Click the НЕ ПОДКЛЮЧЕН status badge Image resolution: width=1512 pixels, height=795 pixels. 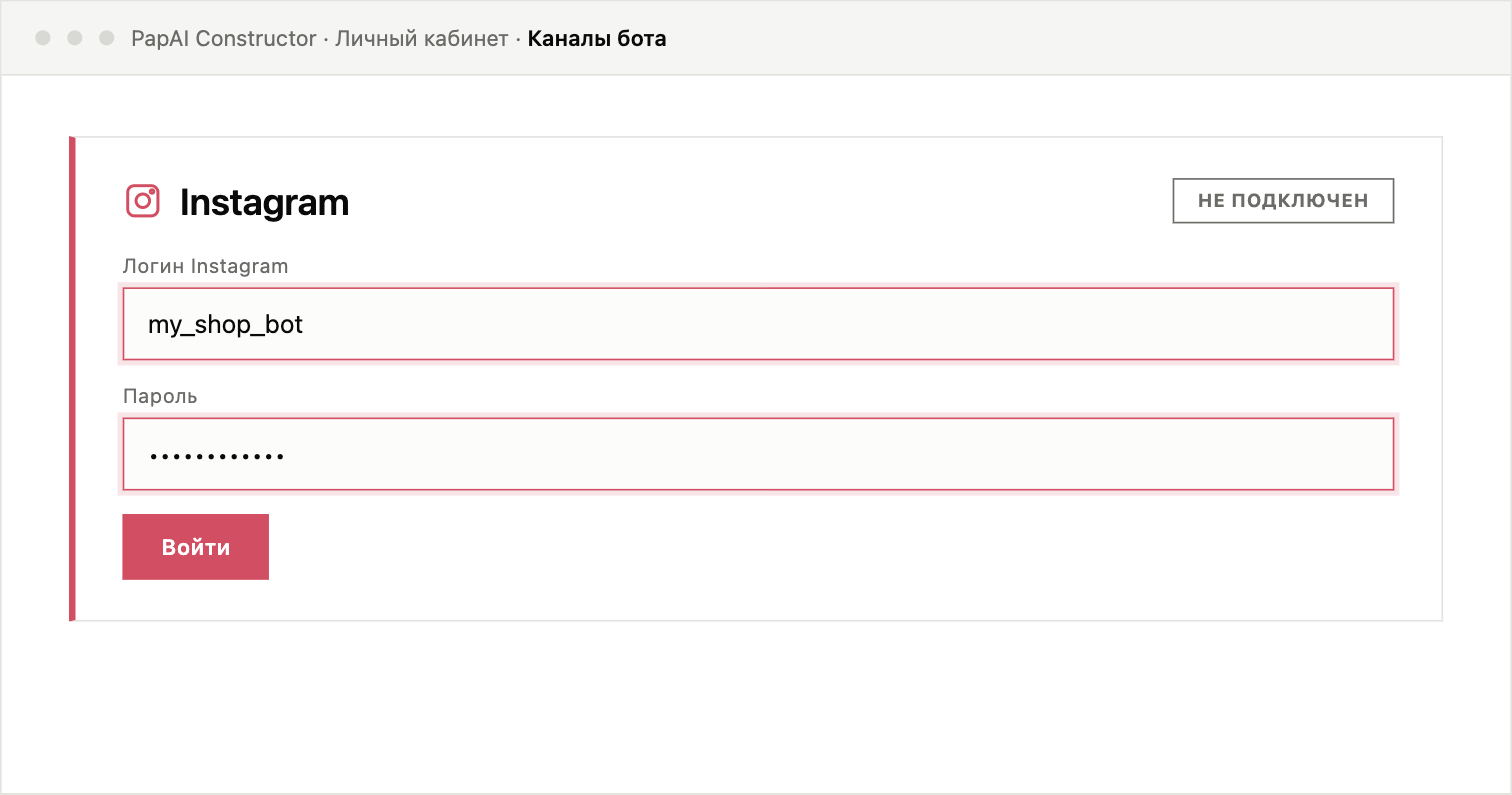(1283, 201)
